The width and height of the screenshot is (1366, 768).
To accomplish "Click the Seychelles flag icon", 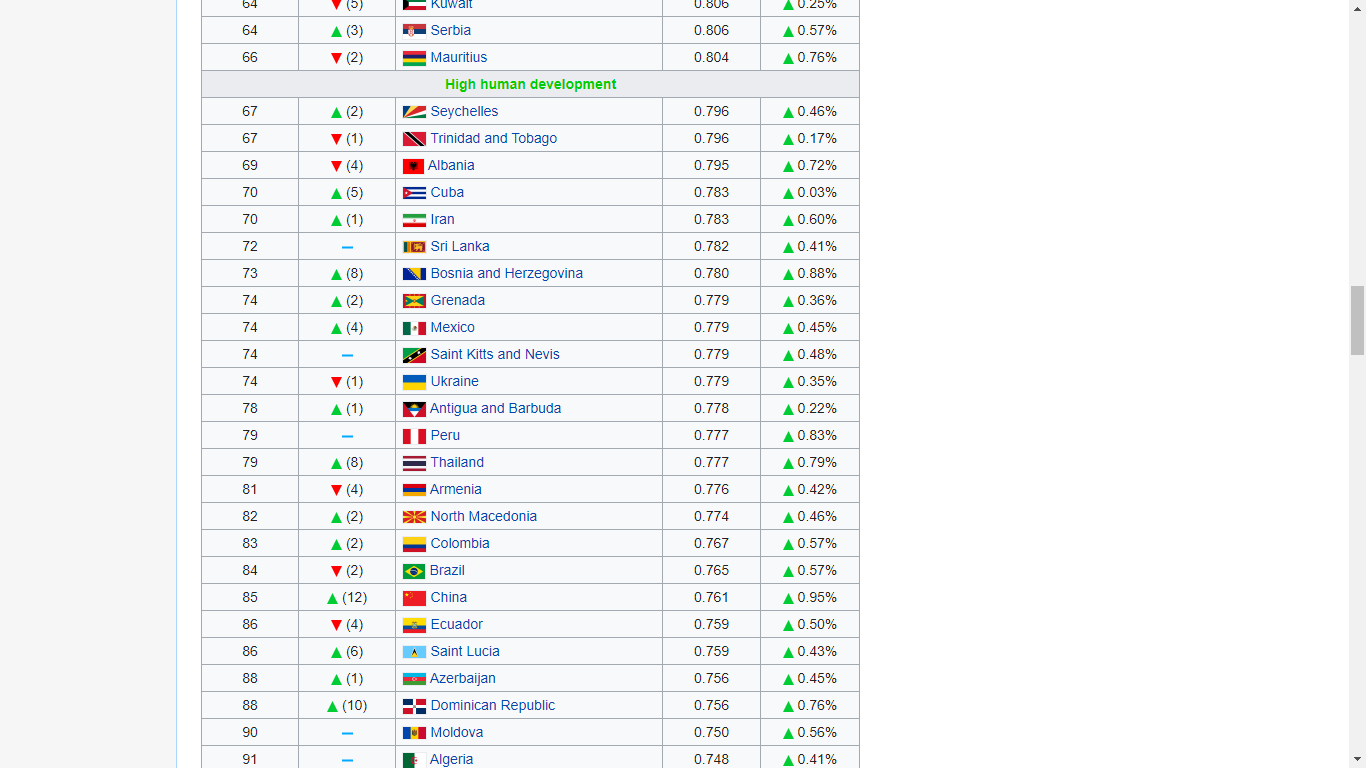I will tap(414, 112).
